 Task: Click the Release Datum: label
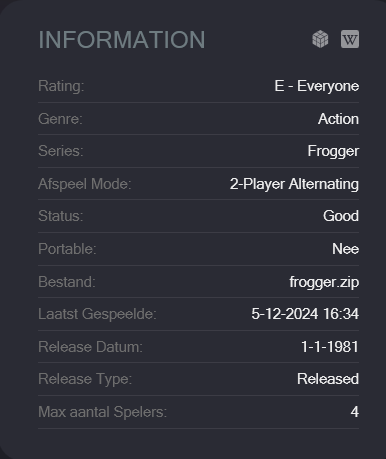click(90, 347)
